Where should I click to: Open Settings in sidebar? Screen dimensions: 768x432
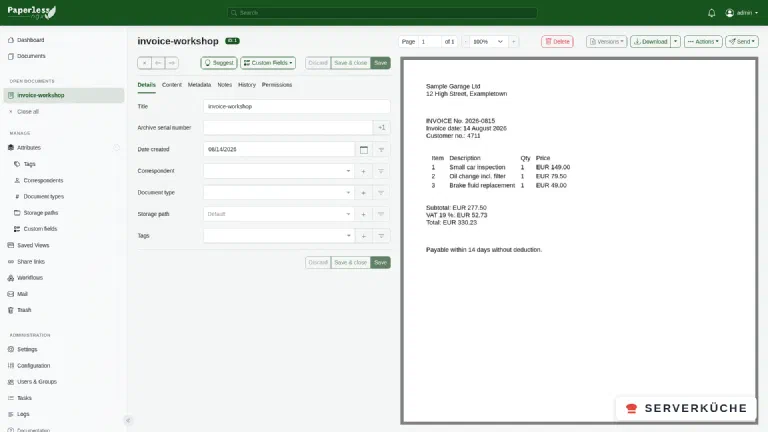[27, 349]
